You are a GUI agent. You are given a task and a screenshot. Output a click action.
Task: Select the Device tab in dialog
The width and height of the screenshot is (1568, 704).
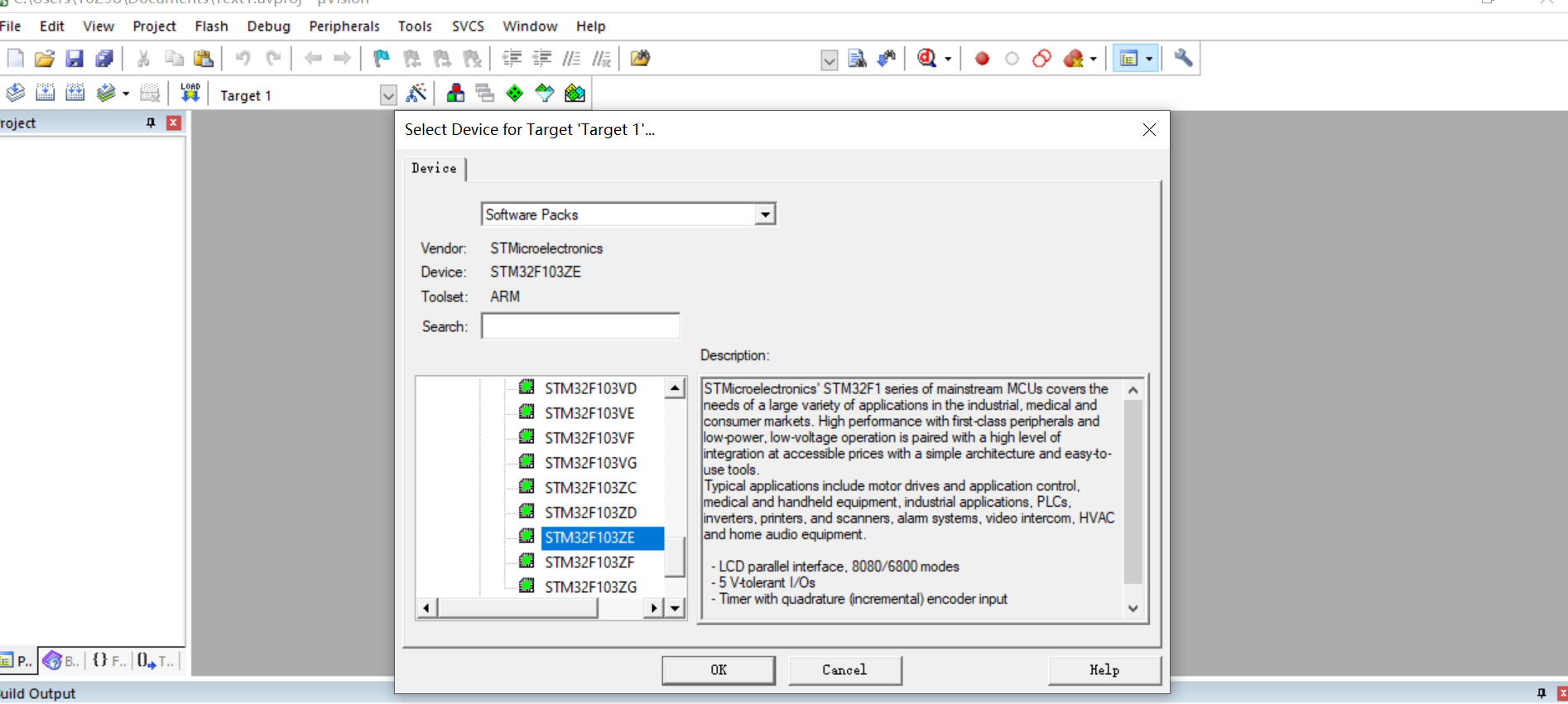click(x=434, y=168)
